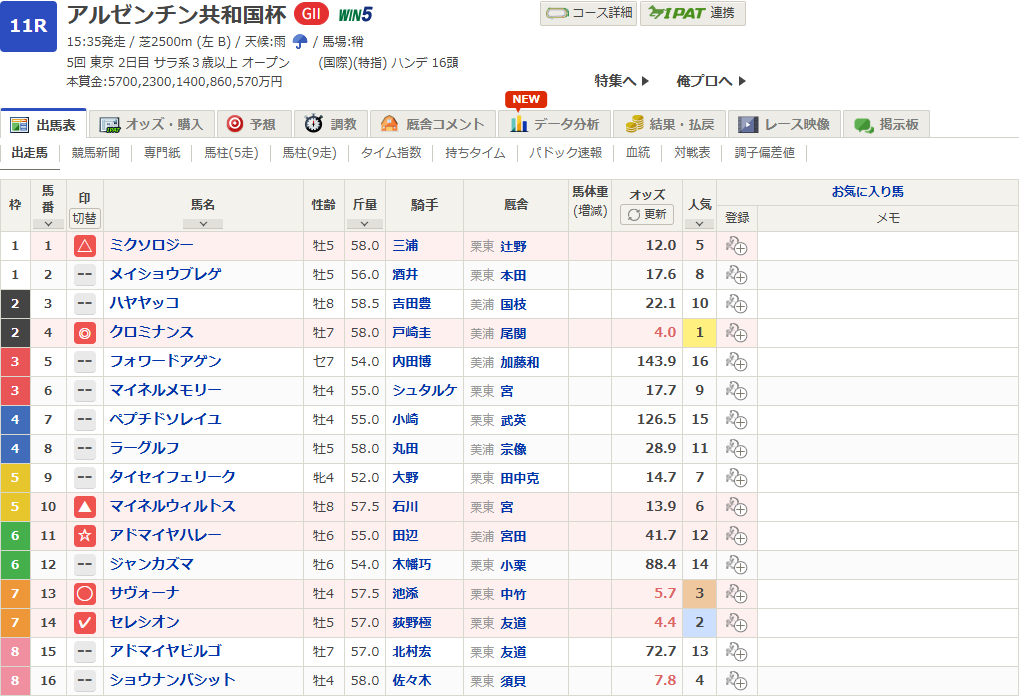
Task: Open the 結果・払戻 tab
Action: click(670, 124)
